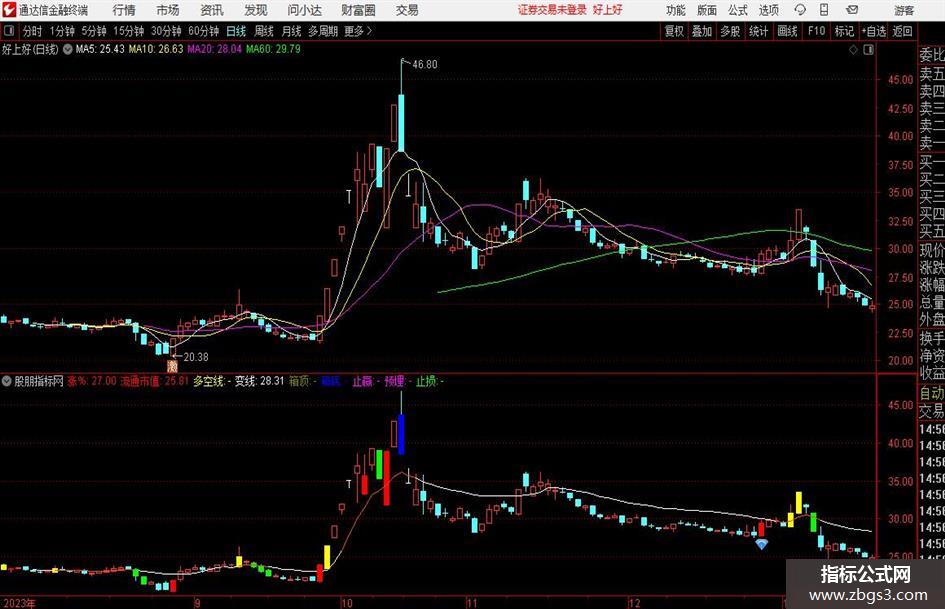945x609 pixels.
Task: Open the 资讯 menu
Action: coord(212,10)
